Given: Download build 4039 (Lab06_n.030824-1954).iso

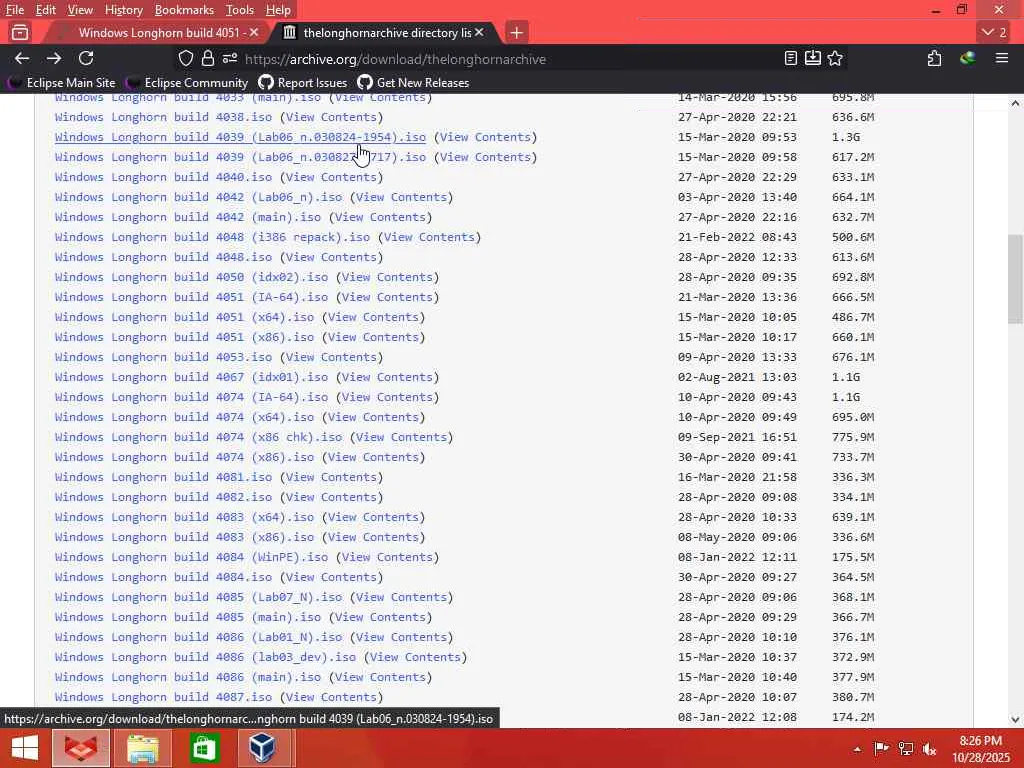Looking at the screenshot, I should click(240, 137).
